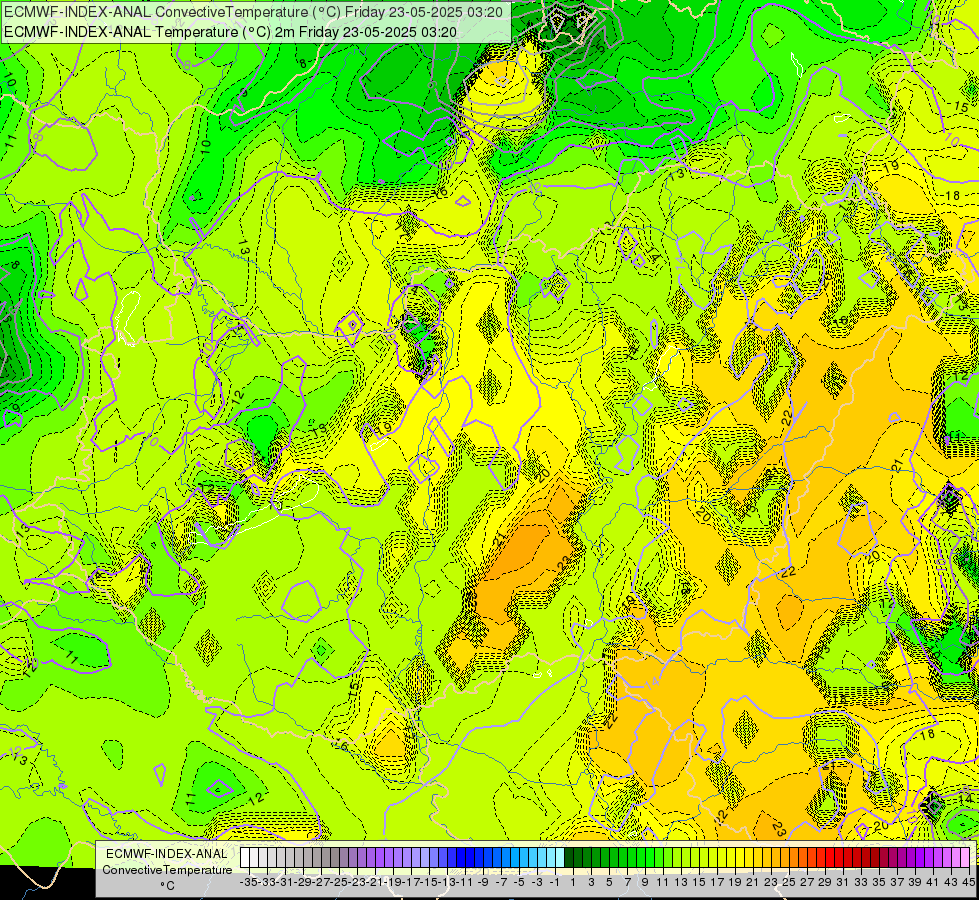Click the 45 label on the legend scale
The image size is (979, 900).
(x=968, y=883)
